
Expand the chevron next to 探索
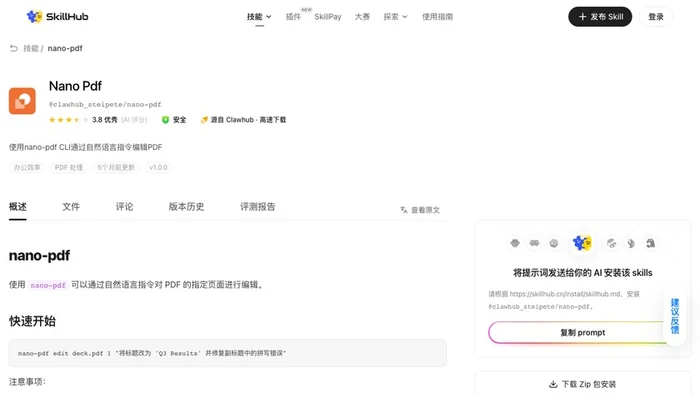coord(405,17)
